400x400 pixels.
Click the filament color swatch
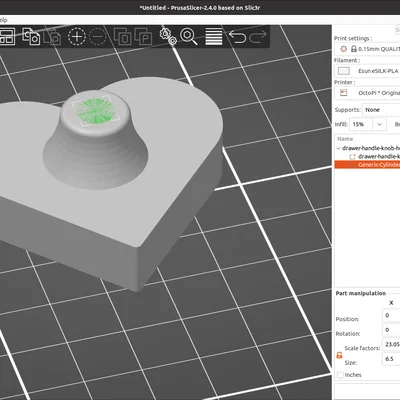pos(344,71)
